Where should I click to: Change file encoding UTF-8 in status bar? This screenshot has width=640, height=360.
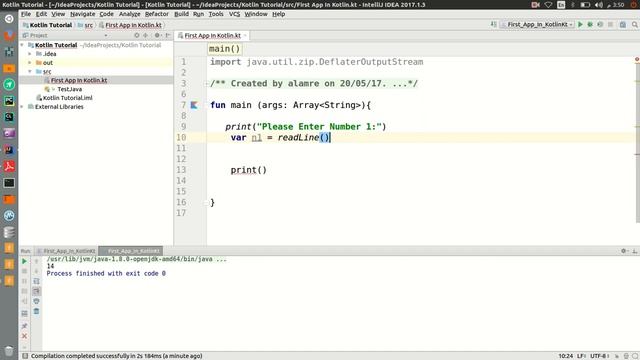[600, 356]
